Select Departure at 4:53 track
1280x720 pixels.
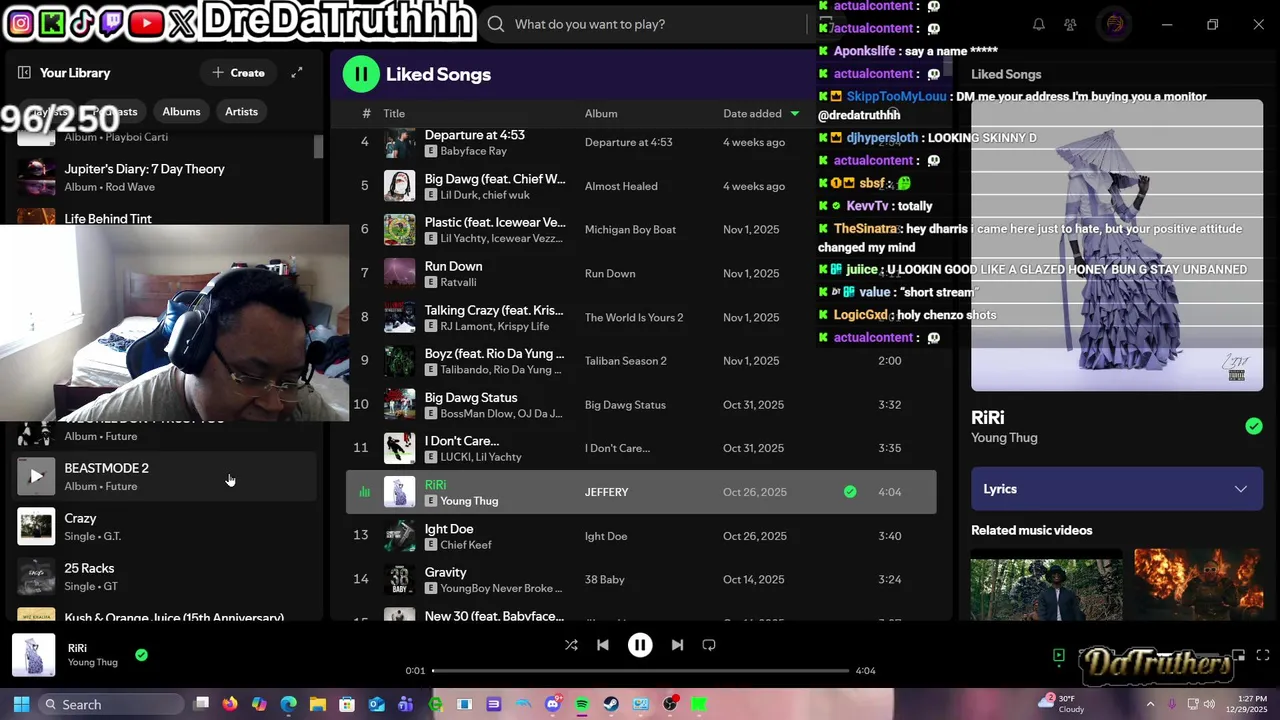tap(641, 142)
